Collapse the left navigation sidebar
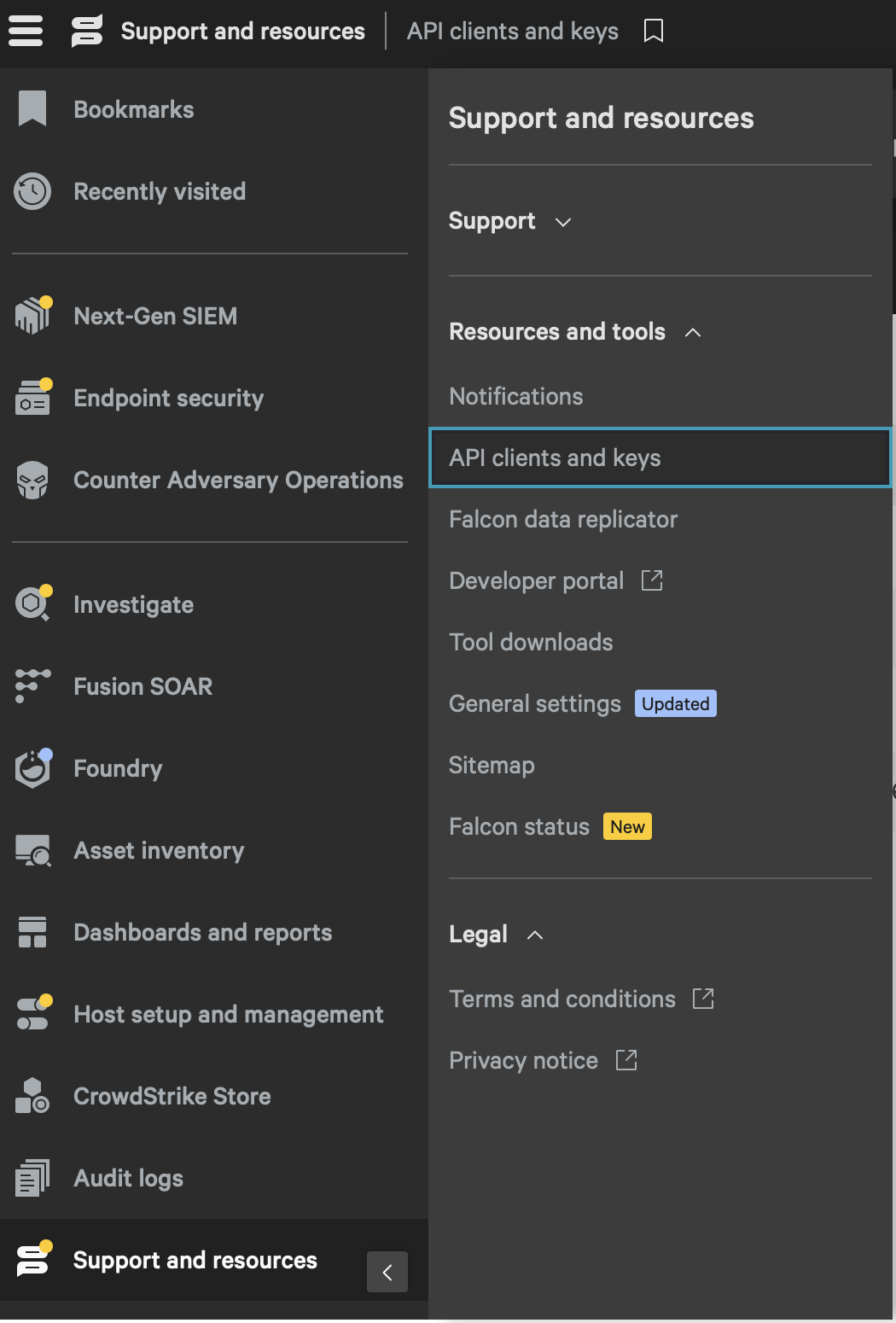This screenshot has width=896, height=1323. point(387,1272)
